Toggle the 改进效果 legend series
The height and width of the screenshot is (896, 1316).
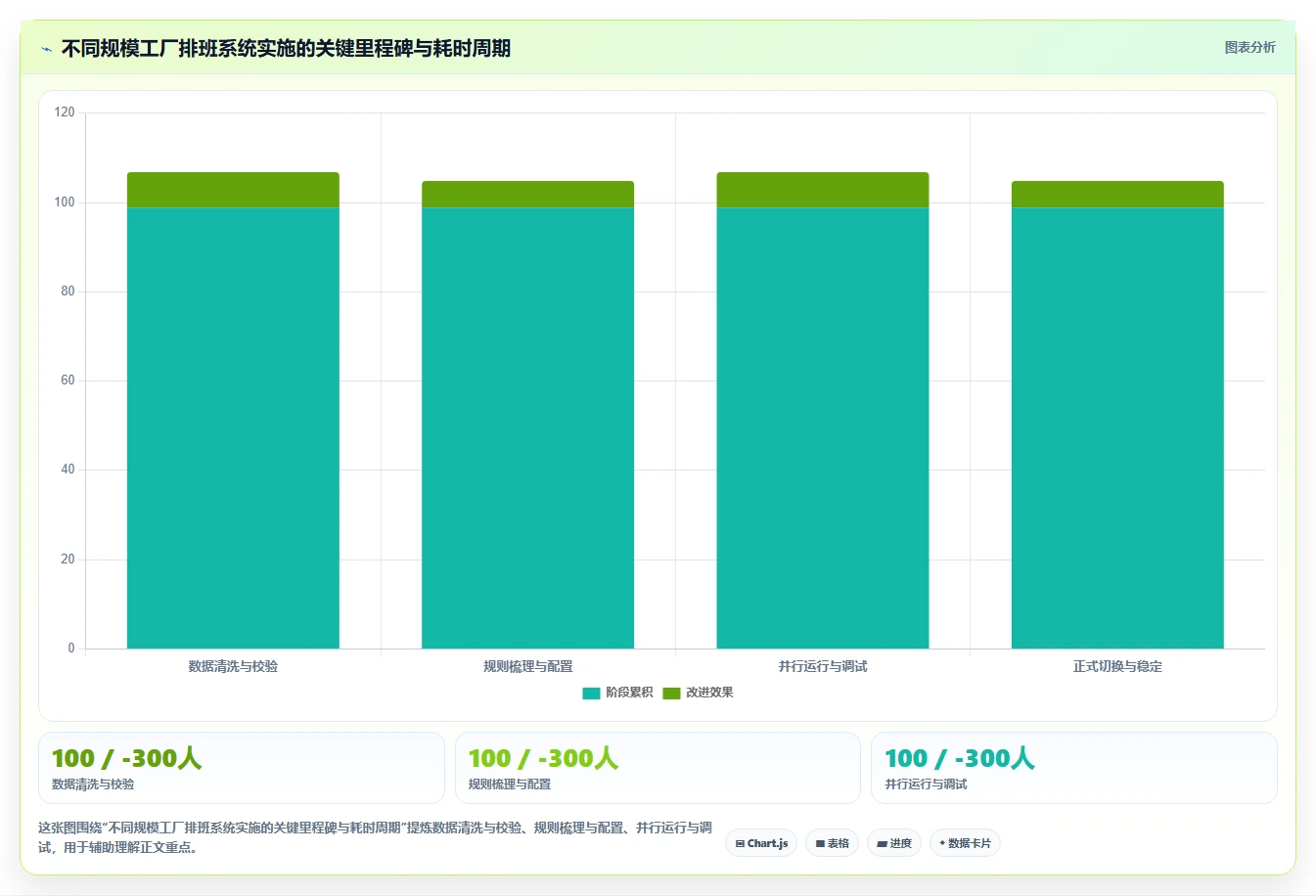pyautogui.click(x=698, y=693)
